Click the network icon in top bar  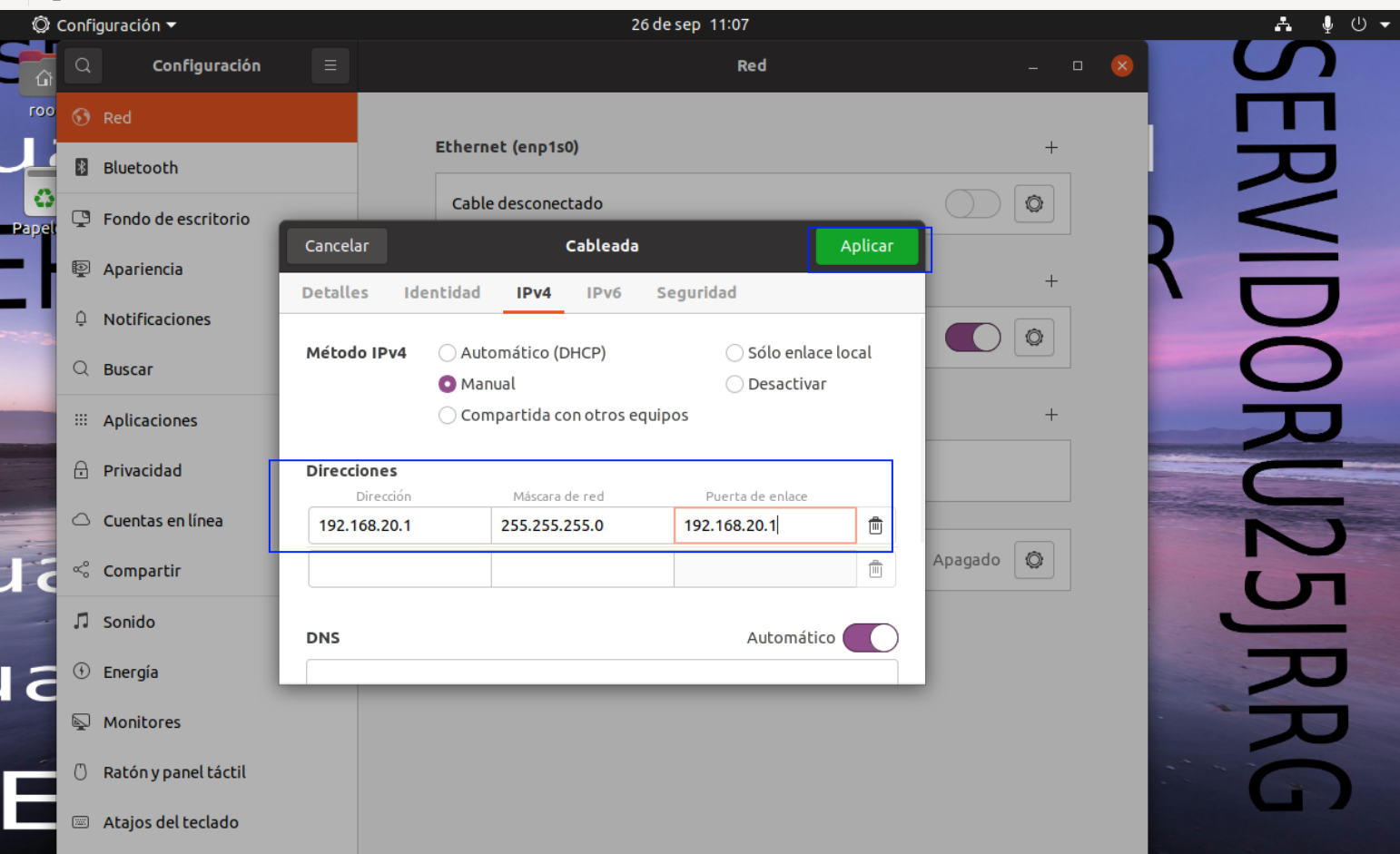pyautogui.click(x=1283, y=25)
